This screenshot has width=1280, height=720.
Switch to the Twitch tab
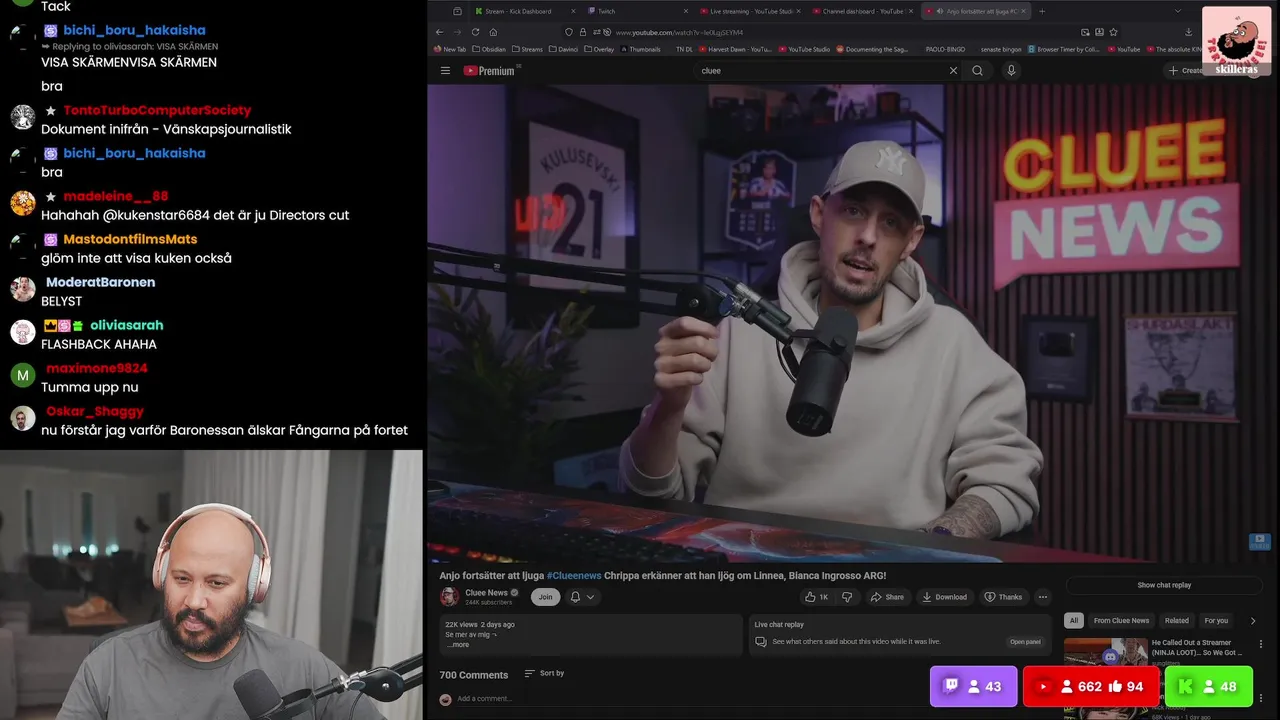(637, 11)
